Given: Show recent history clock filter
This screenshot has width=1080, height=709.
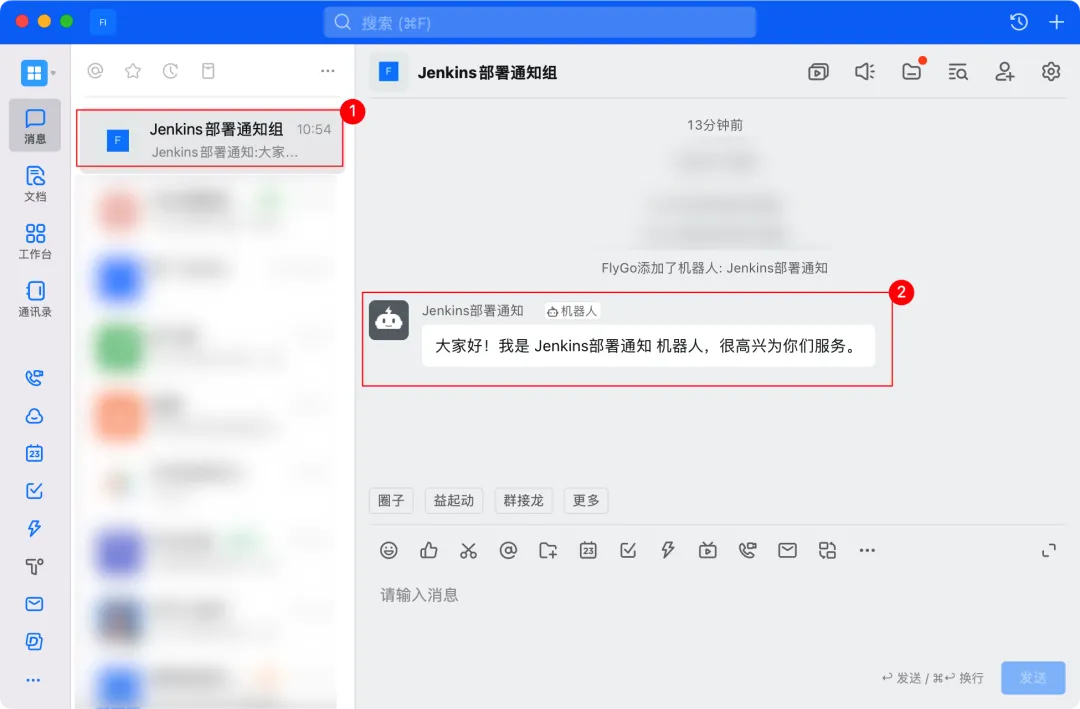Looking at the screenshot, I should pyautogui.click(x=170, y=70).
